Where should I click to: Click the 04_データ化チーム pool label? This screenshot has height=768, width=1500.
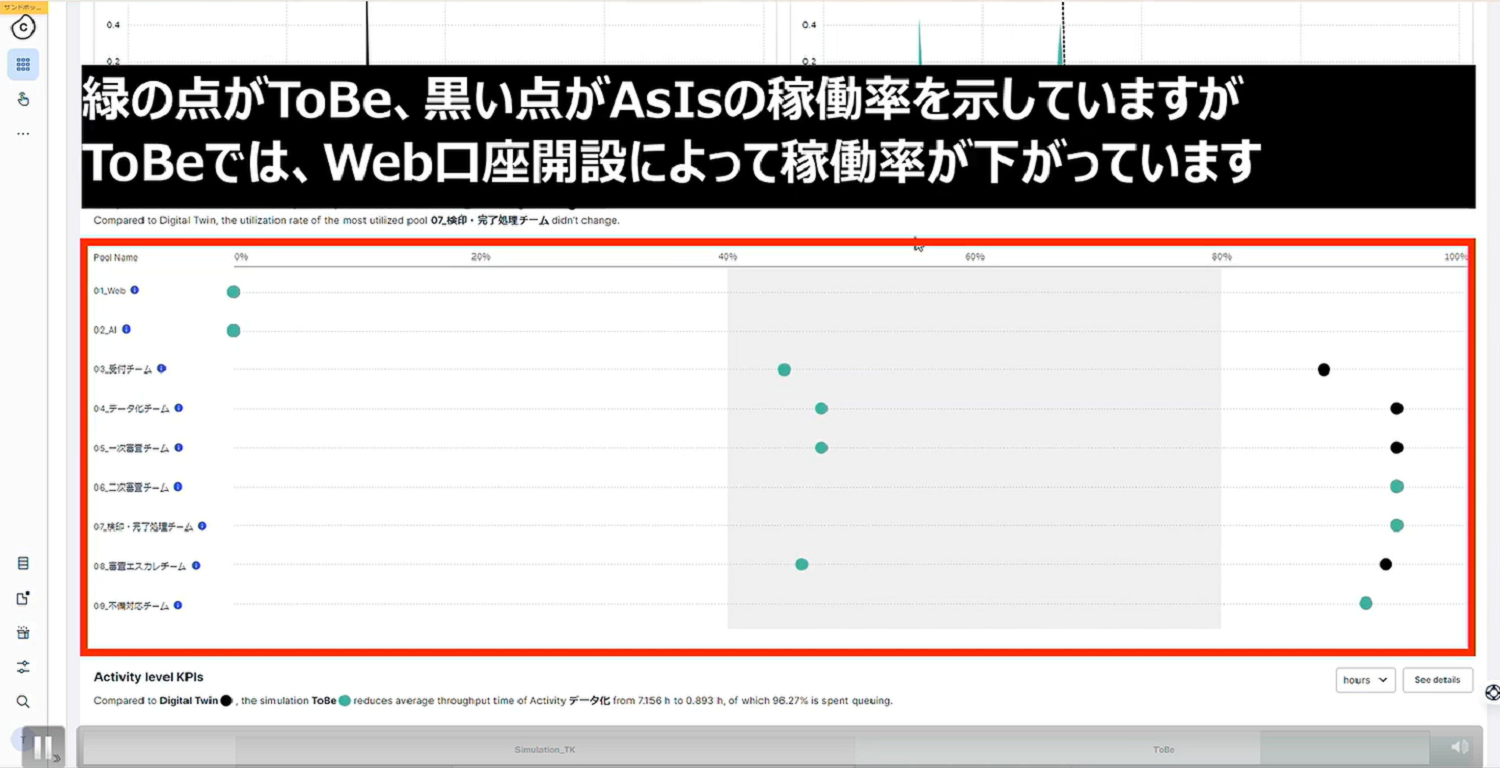pyautogui.click(x=132, y=409)
